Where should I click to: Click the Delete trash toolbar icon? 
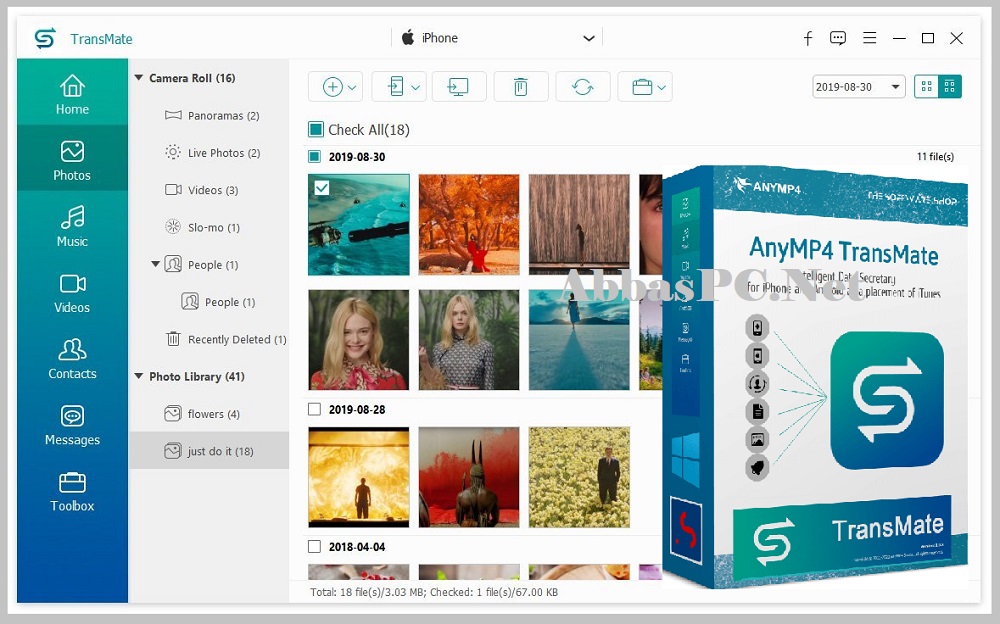point(520,87)
